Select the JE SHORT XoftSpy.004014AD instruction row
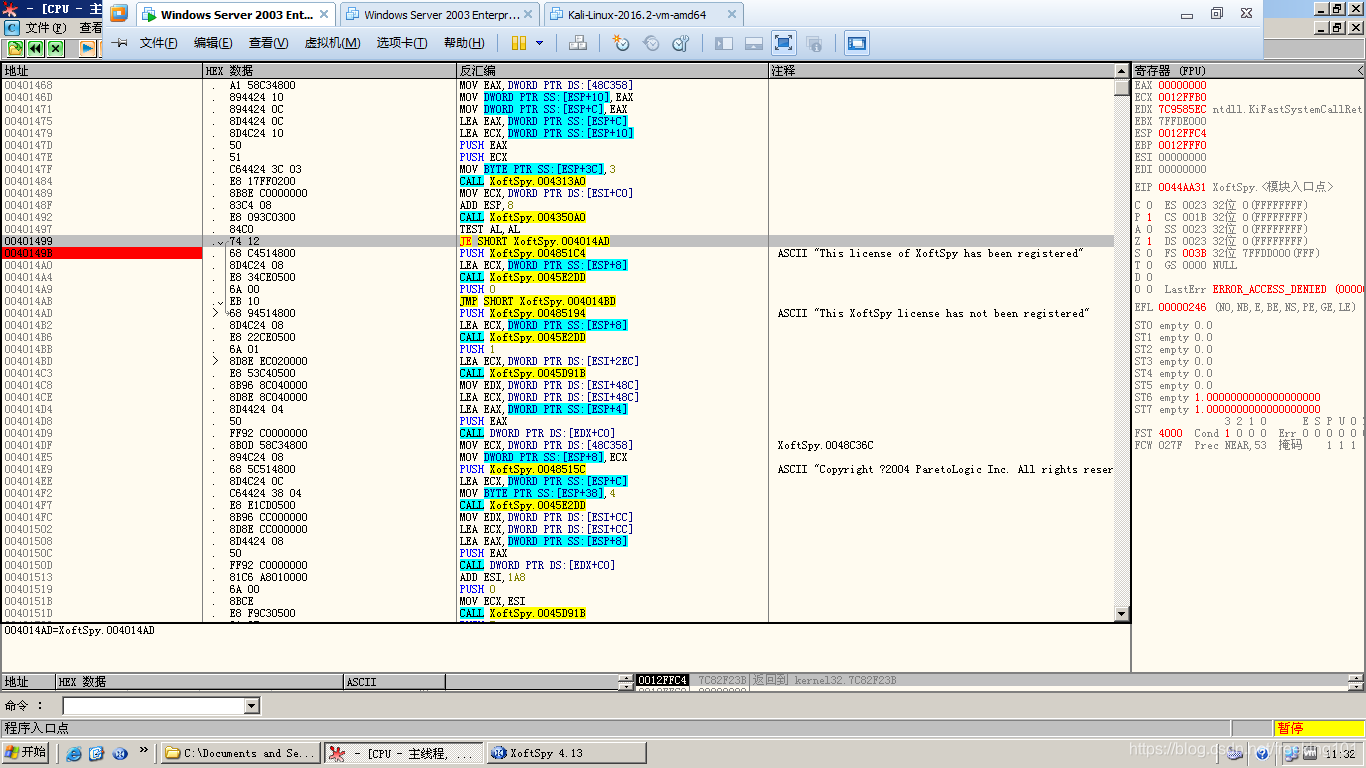This screenshot has height=768, width=1366. (x=557, y=241)
